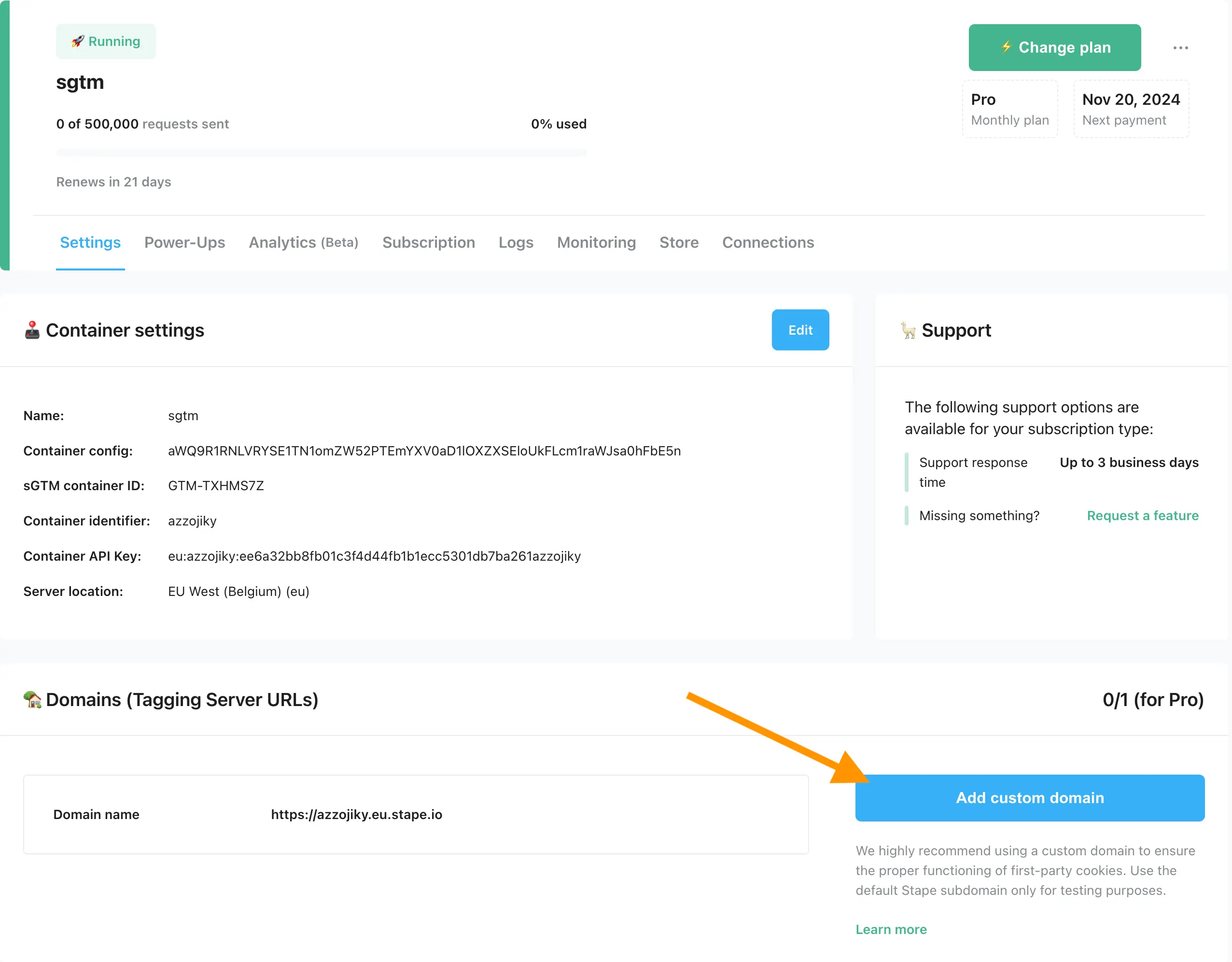Click the Nov 20, 2024 next payment card
Viewport: 1232px width, 962px height.
[x=1131, y=109]
